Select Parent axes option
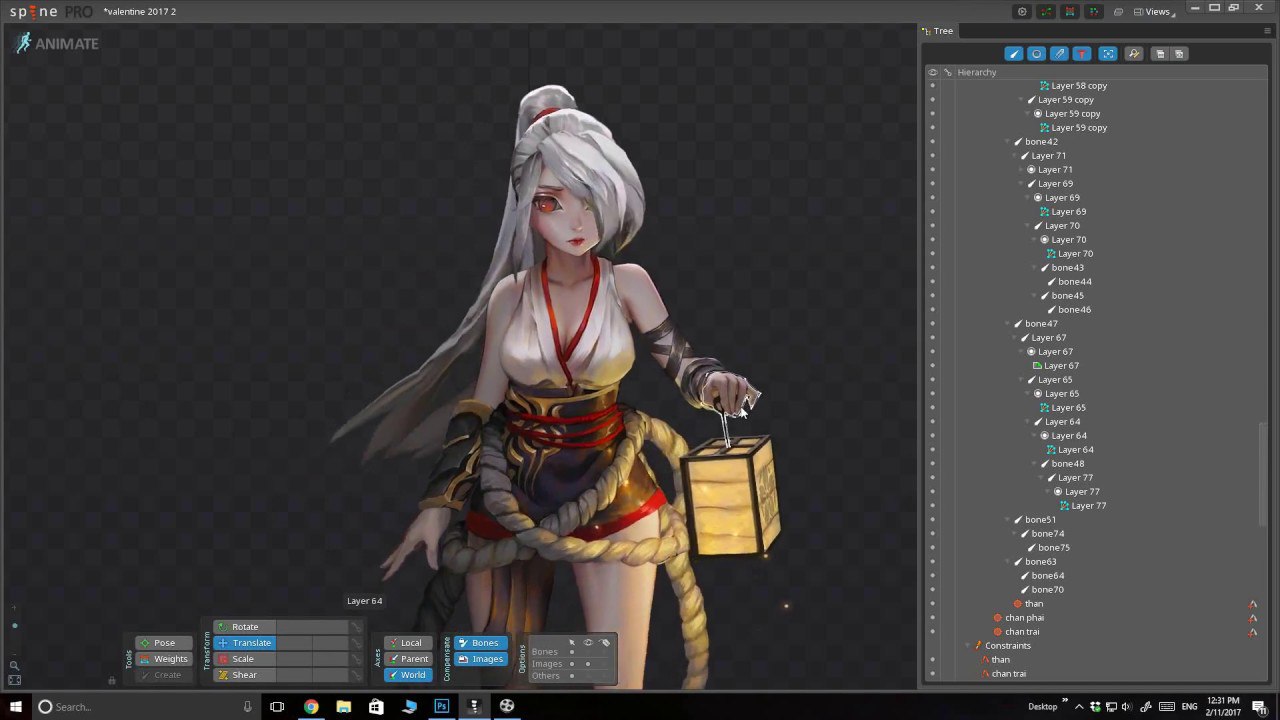 click(408, 659)
